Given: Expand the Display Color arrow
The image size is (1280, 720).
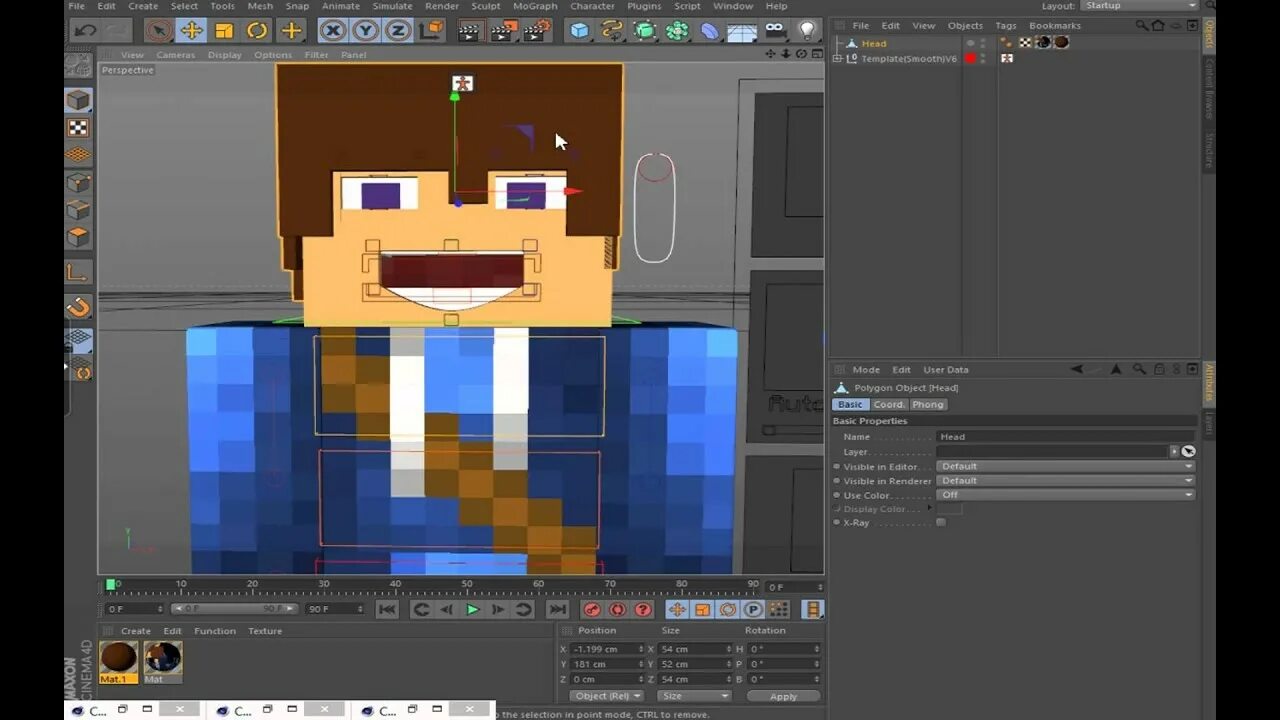Looking at the screenshot, I should (x=929, y=509).
